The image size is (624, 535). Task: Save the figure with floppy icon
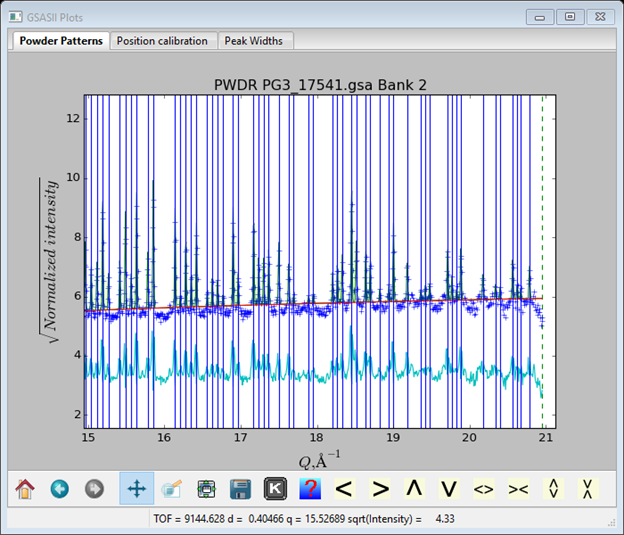pyautogui.click(x=240, y=489)
